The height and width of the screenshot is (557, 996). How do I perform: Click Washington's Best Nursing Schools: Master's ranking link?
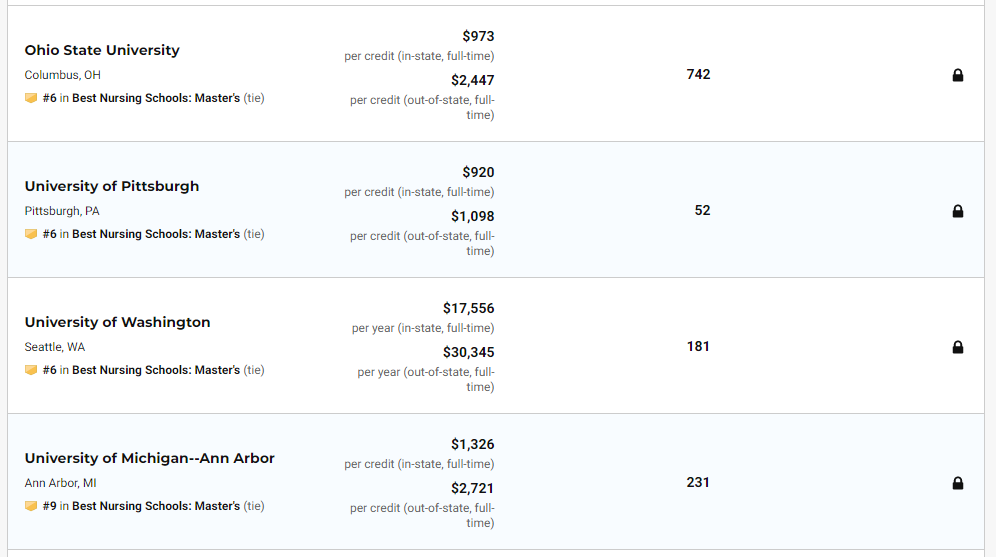(155, 370)
